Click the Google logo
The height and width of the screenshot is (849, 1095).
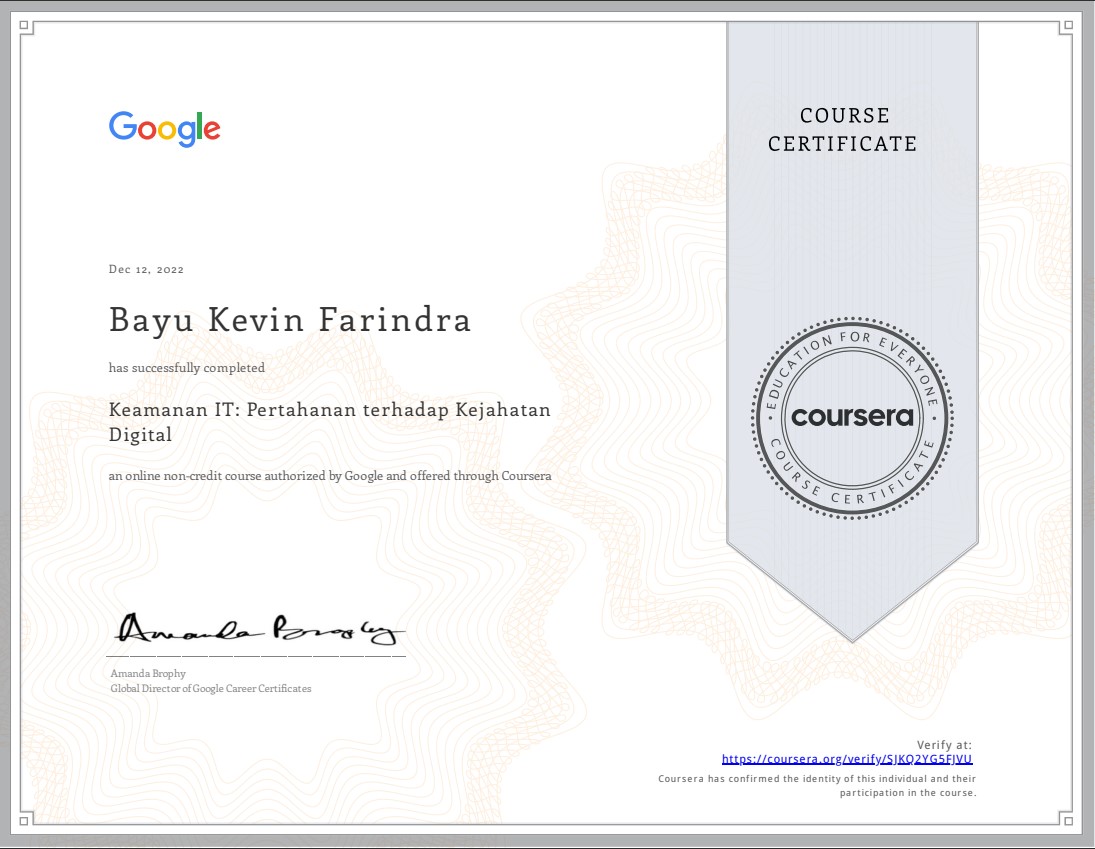(x=165, y=129)
